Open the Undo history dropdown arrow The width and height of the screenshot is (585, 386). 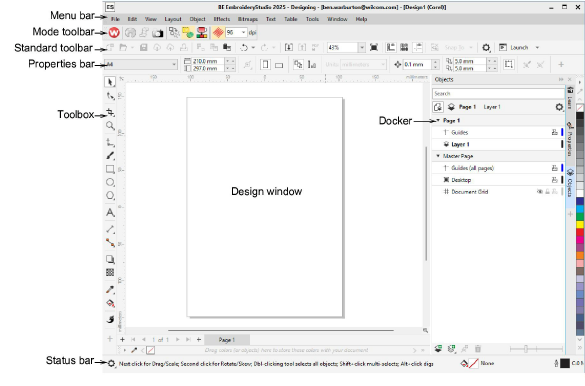click(253, 48)
